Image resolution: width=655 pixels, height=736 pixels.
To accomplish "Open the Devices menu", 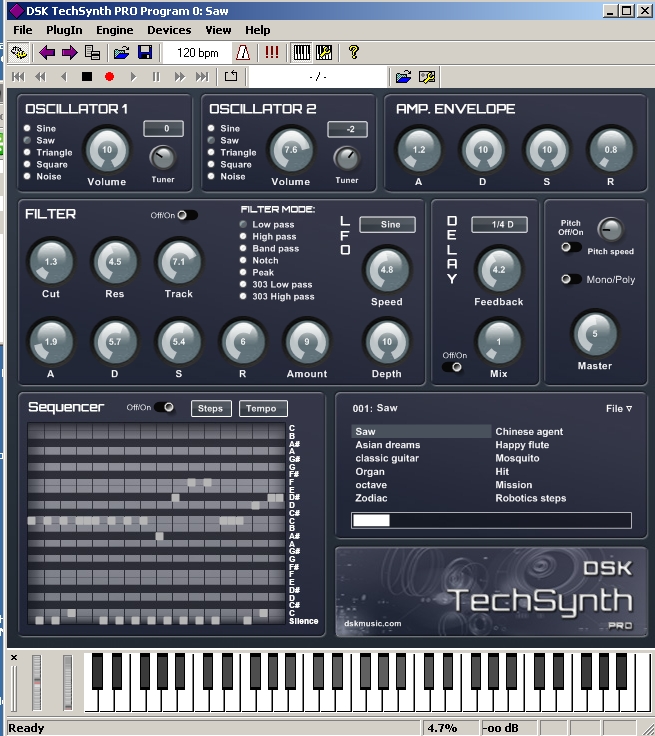I will pos(169,30).
